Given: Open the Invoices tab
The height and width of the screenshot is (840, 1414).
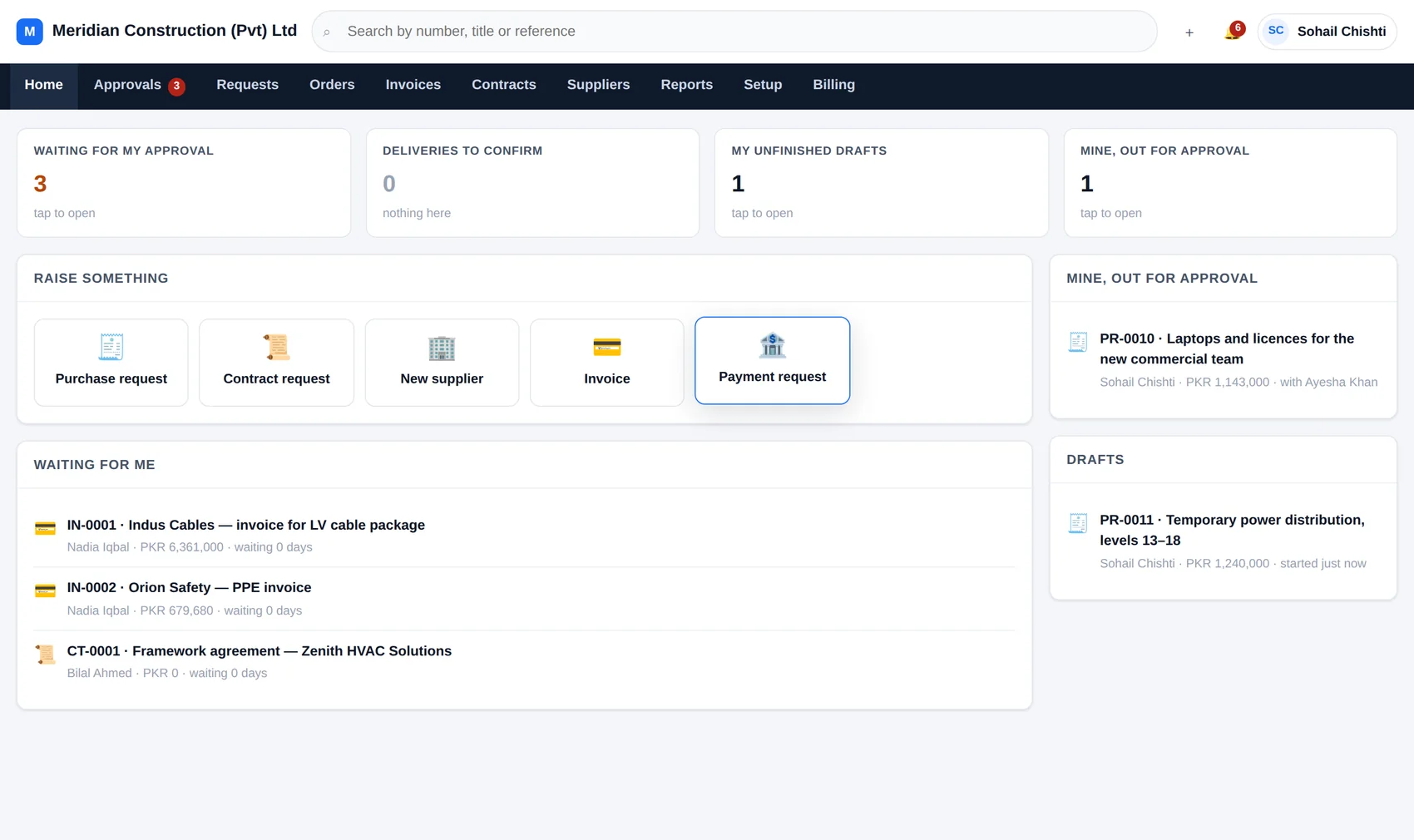Looking at the screenshot, I should coord(413,86).
